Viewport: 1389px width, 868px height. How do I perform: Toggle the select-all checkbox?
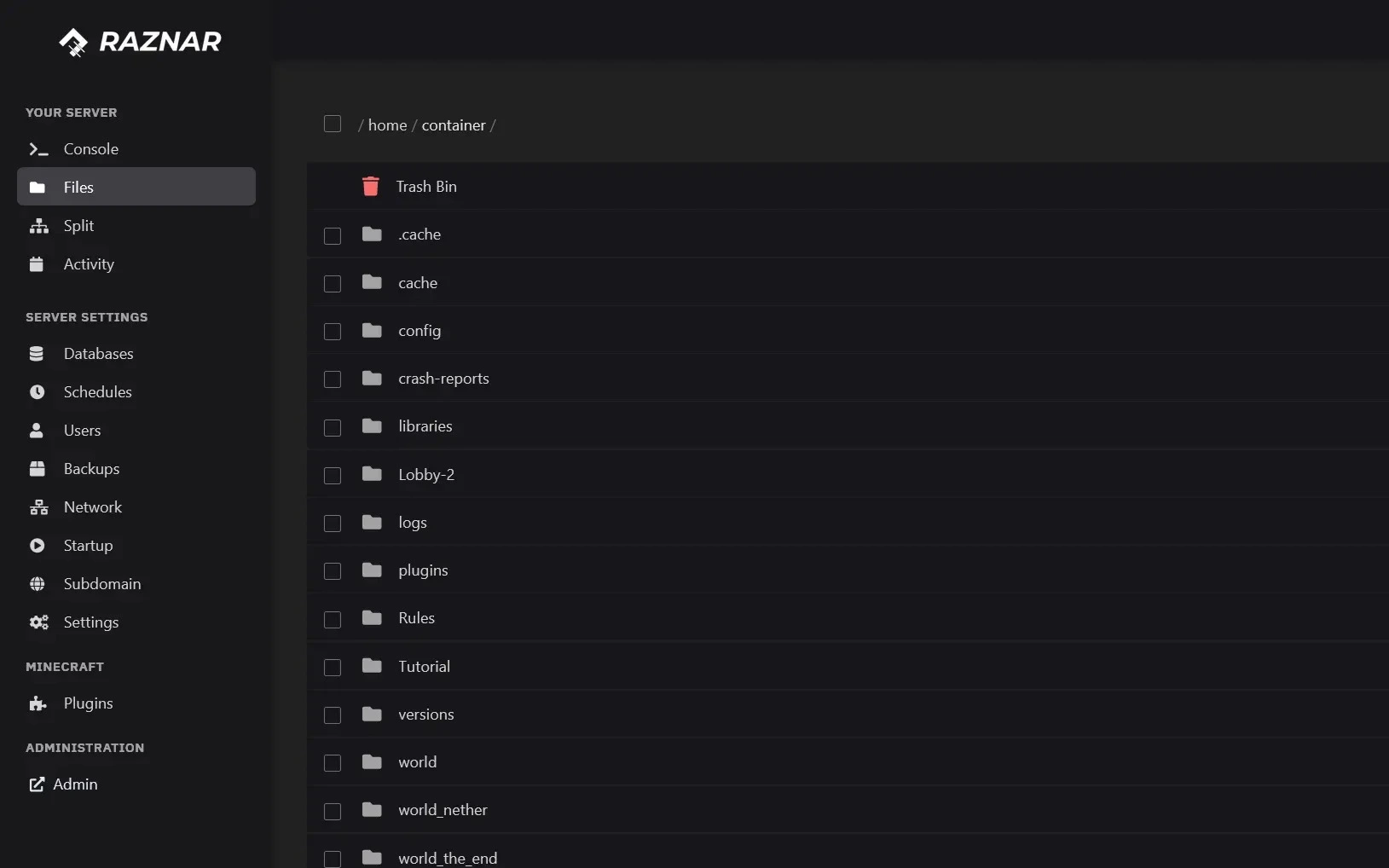coord(333,124)
